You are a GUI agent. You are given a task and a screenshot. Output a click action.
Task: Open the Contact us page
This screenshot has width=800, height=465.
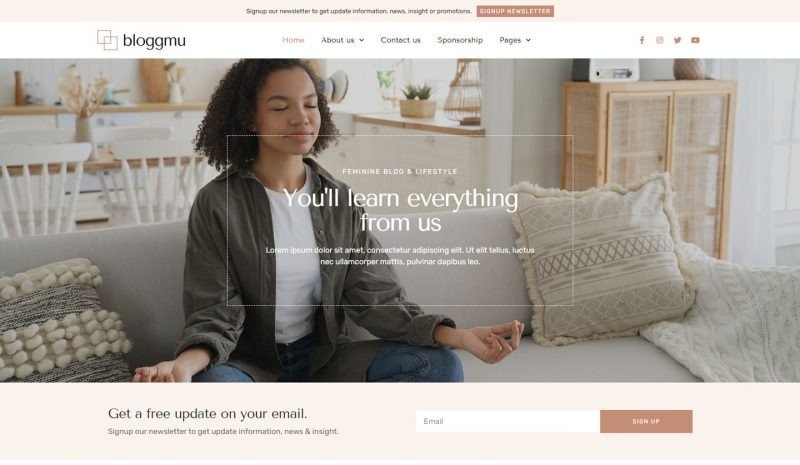[x=401, y=40]
